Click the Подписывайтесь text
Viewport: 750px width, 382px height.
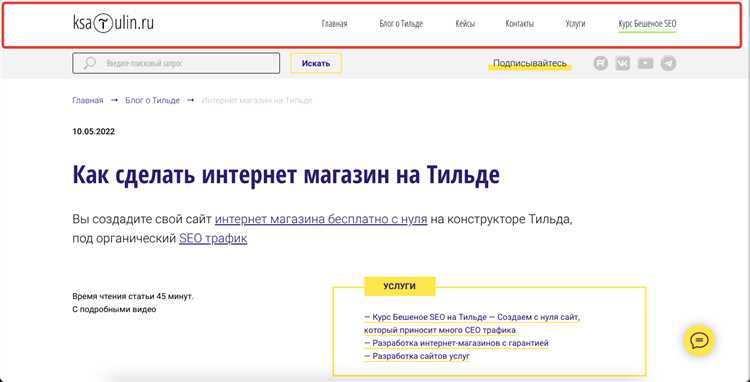coord(529,63)
